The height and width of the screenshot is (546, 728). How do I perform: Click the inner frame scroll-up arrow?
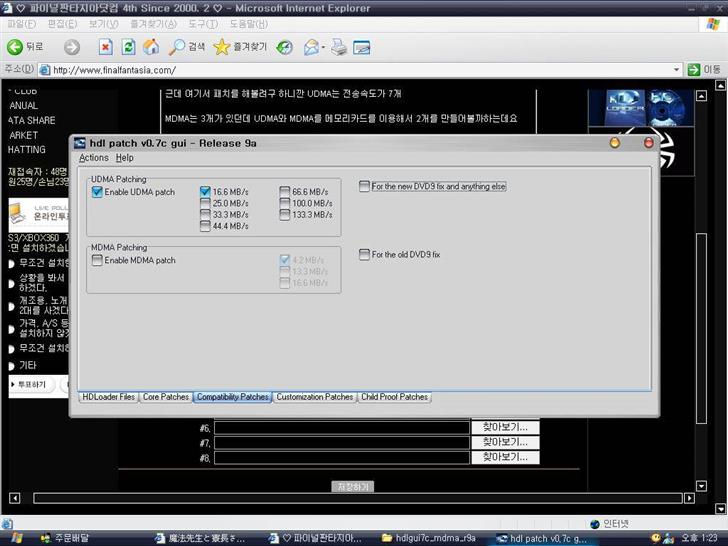[x=702, y=96]
